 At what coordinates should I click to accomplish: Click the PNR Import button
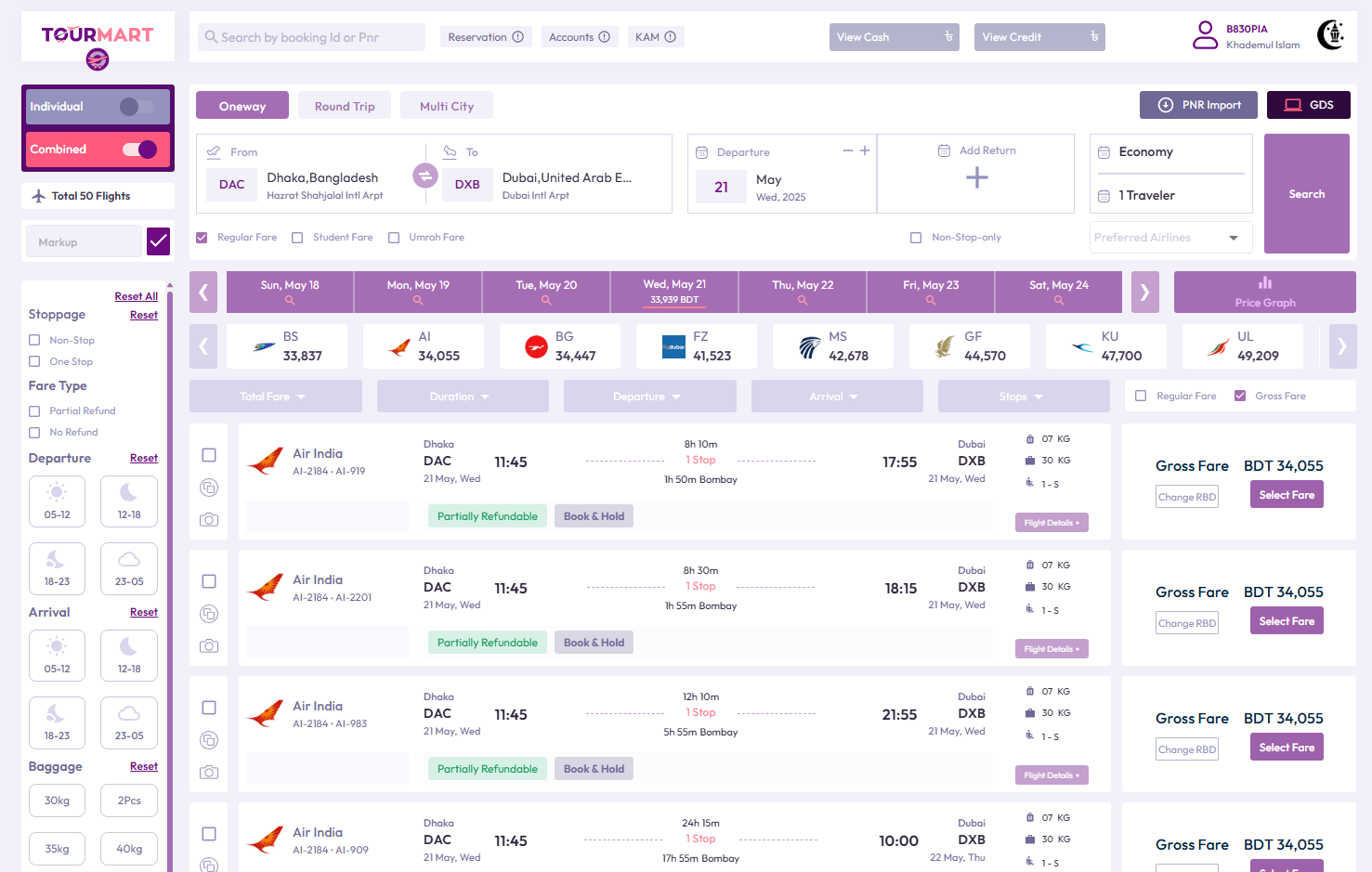pyautogui.click(x=1198, y=105)
